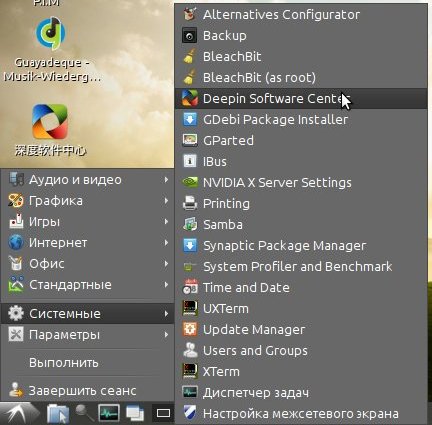
Task: Expand the Игры submenu arrow
Action: click(x=166, y=222)
